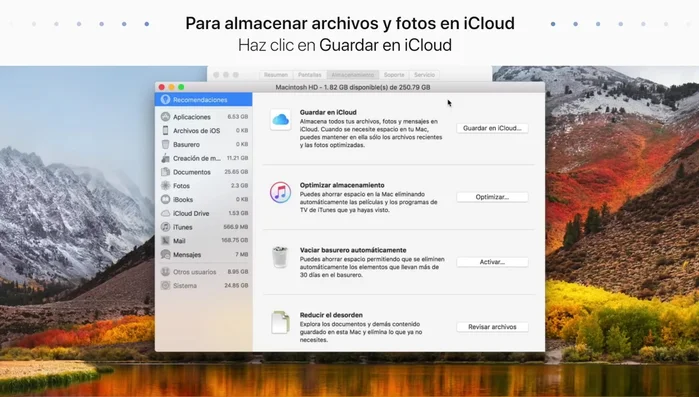The image size is (699, 397).
Task: Click the Optimizar... button
Action: [x=492, y=197]
